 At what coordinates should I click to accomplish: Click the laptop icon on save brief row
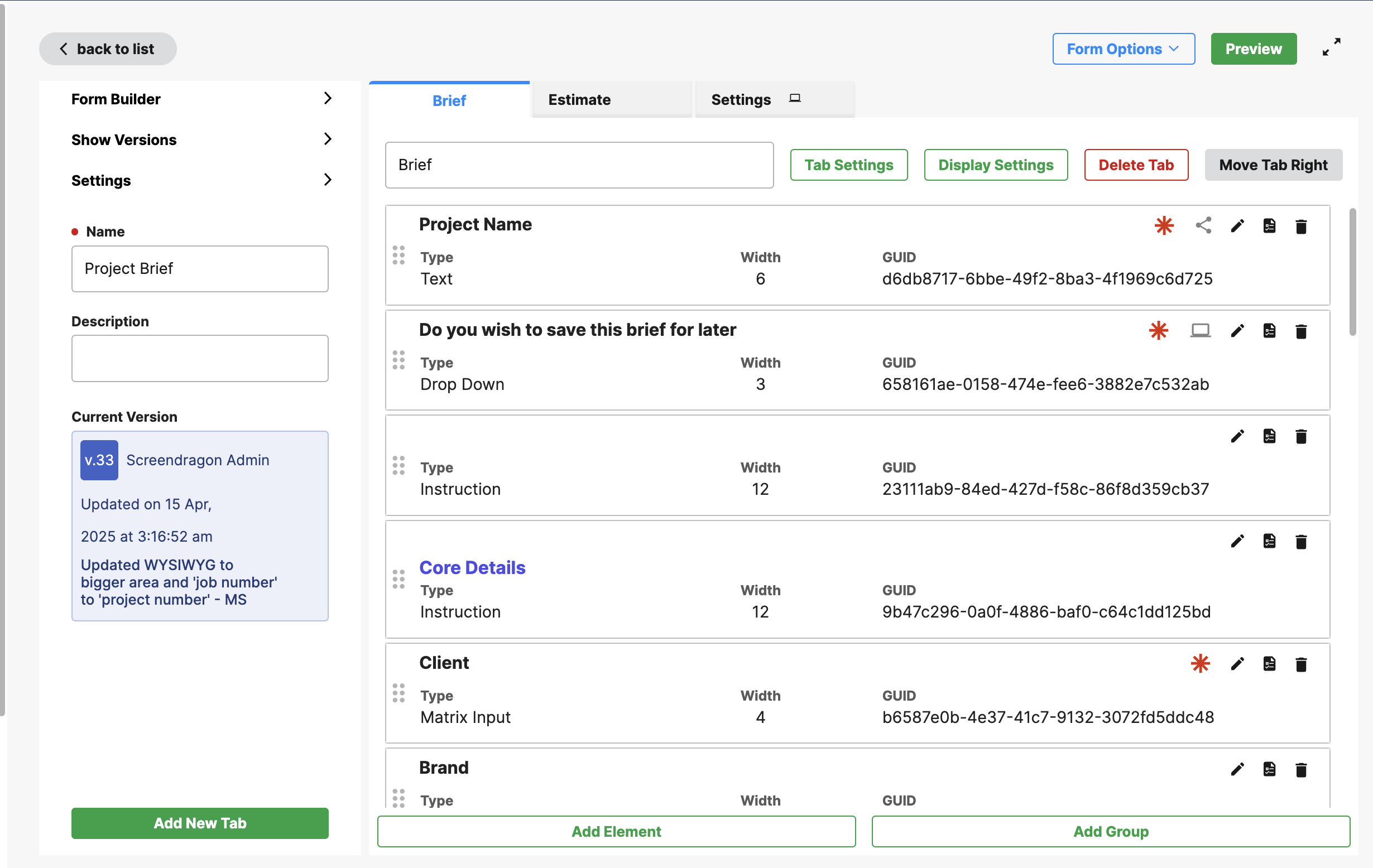coord(1199,331)
